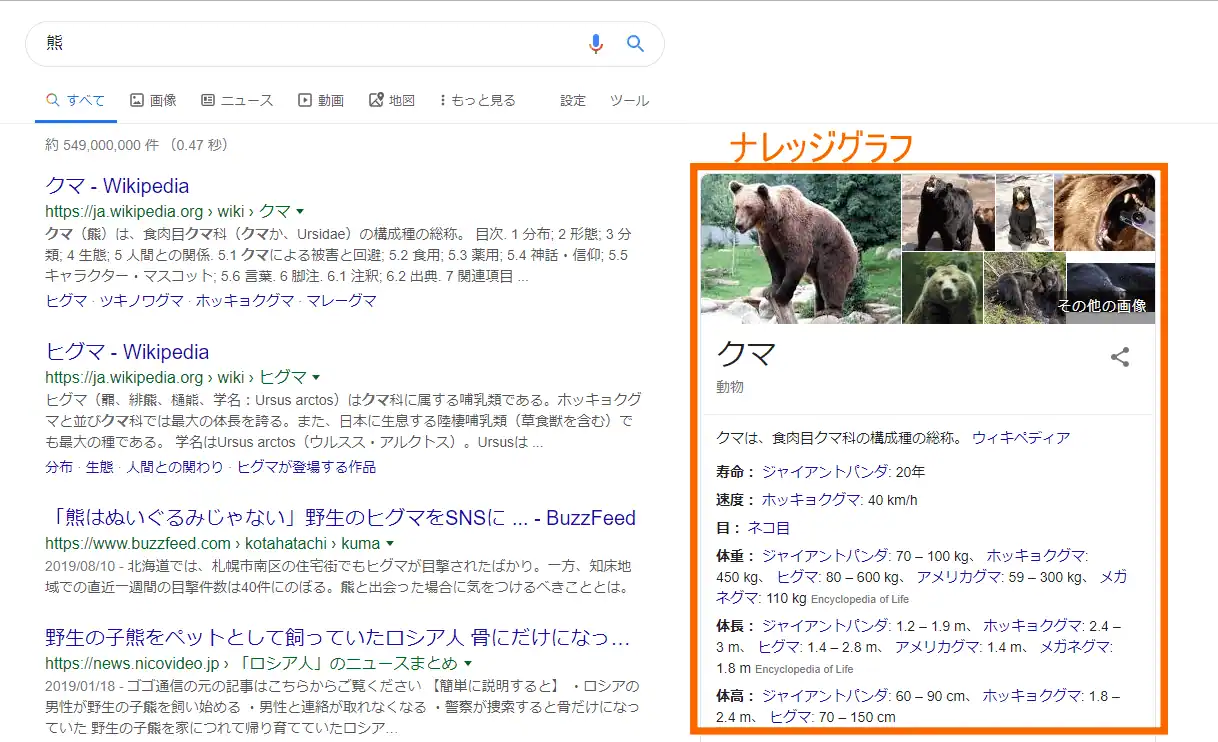This screenshot has width=1218, height=742.
Task: Switch to the 地図 tab
Action: click(x=392, y=100)
